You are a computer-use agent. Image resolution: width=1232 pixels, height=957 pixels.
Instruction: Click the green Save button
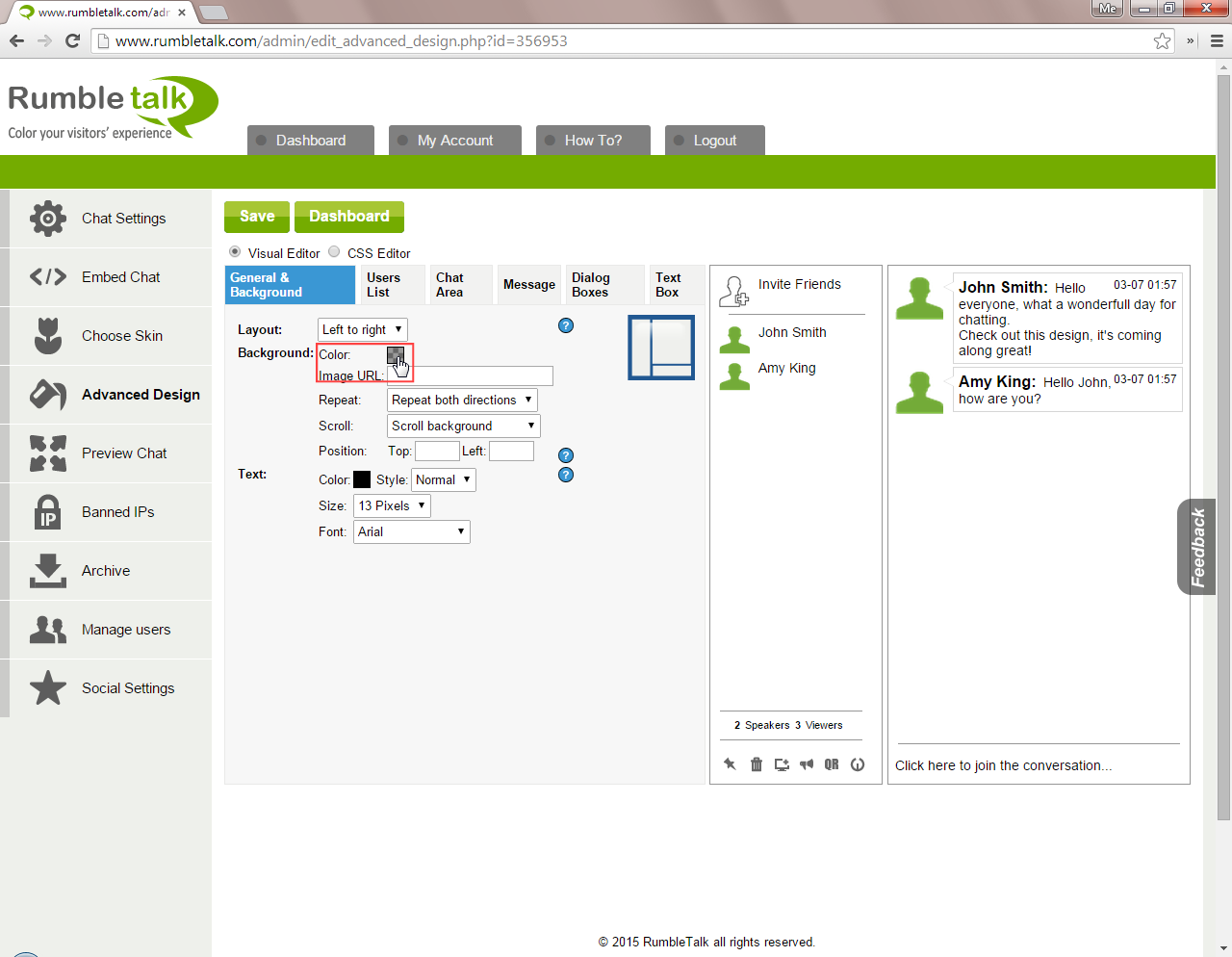click(x=257, y=217)
